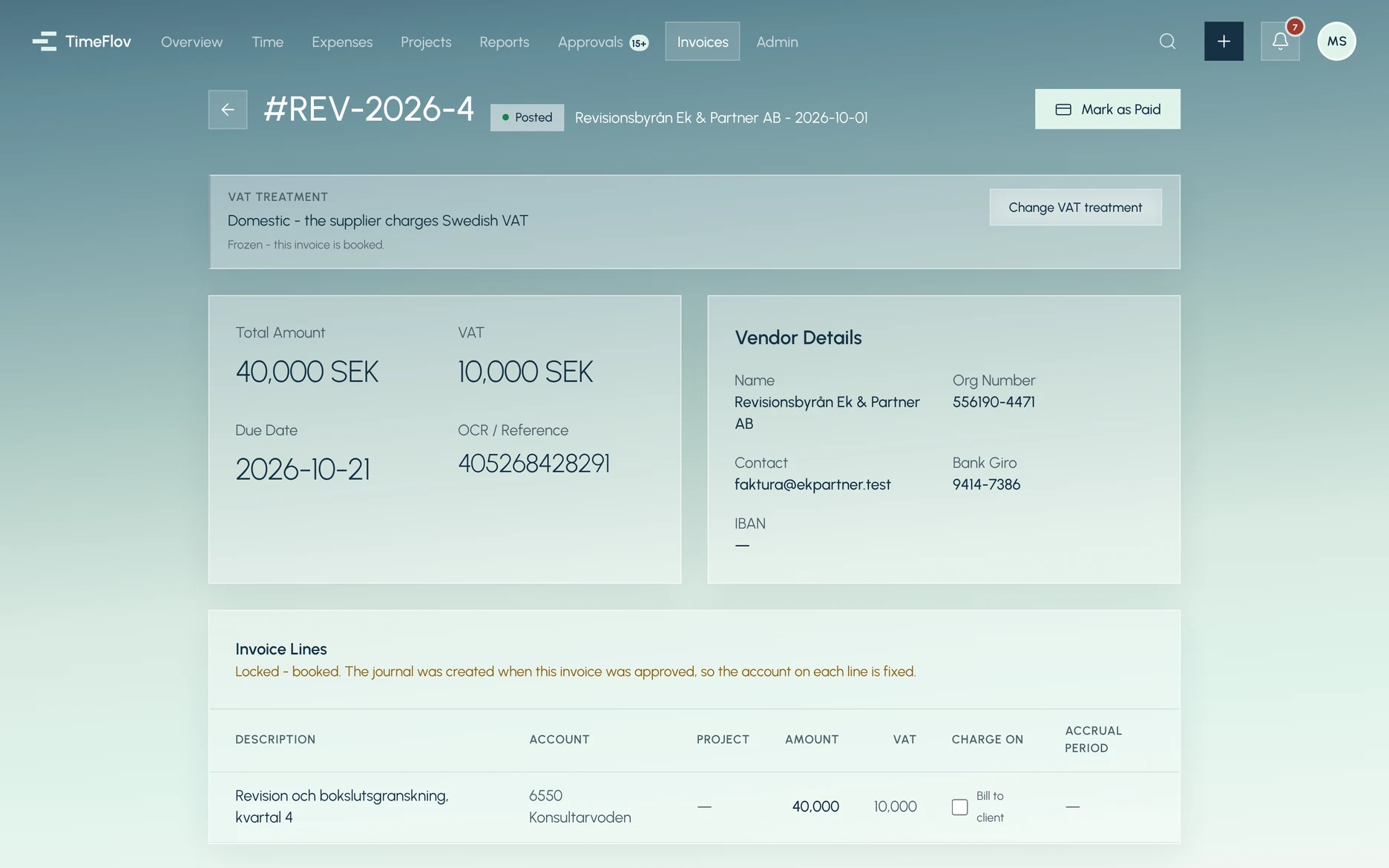Screen dimensions: 1389x868
Task: Click OCR reference 405268428291
Action: click(x=533, y=463)
